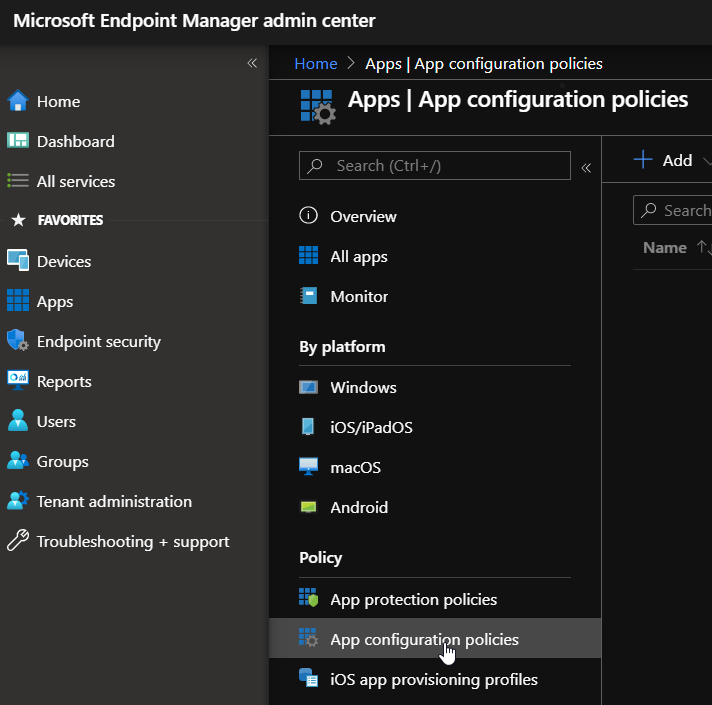712x705 pixels.
Task: Click the Home breadcrumb link
Action: [315, 63]
